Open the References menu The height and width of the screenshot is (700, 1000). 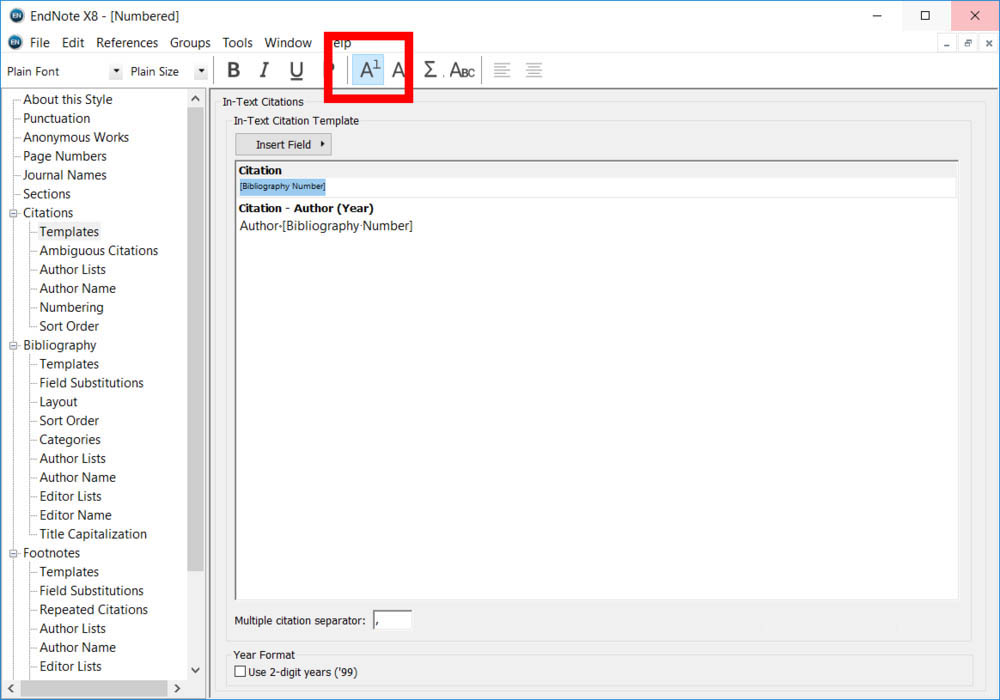(127, 43)
